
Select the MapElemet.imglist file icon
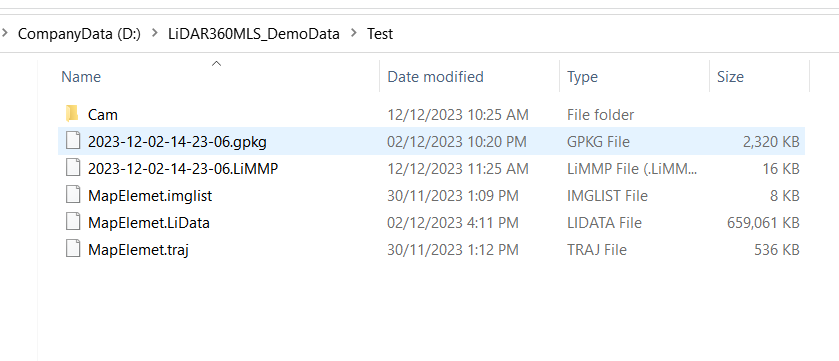click(73, 196)
